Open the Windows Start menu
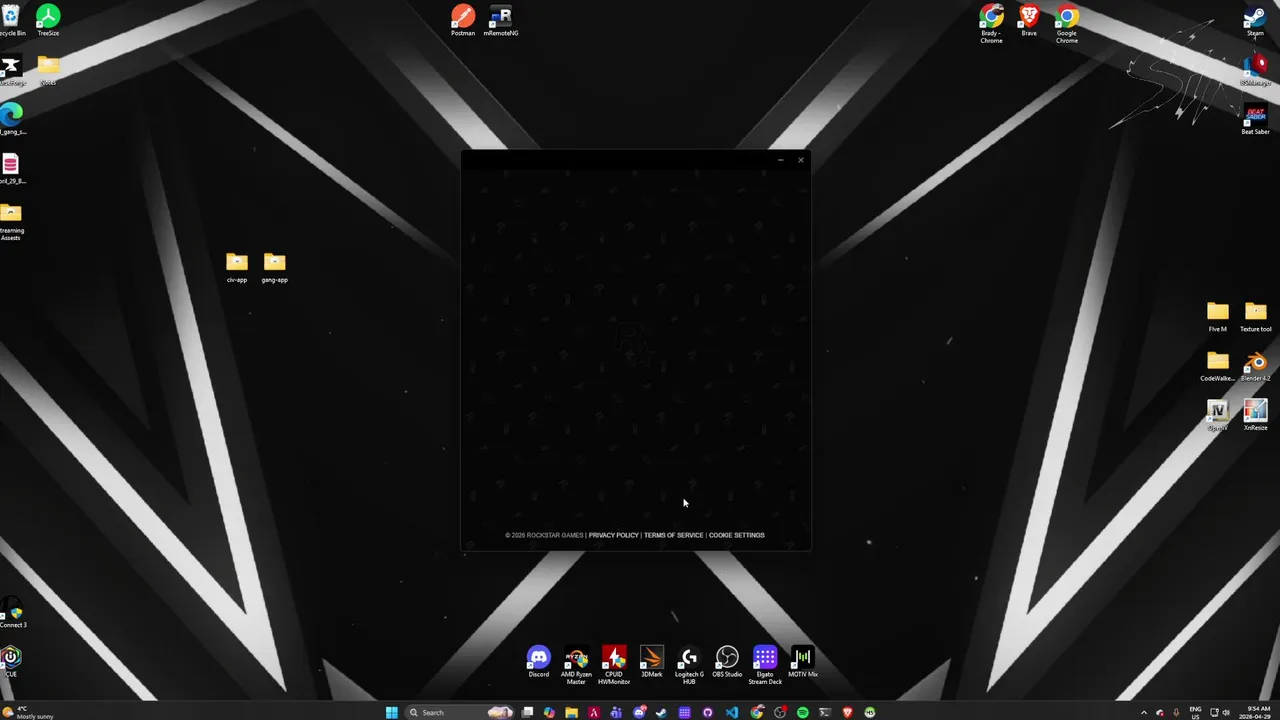The image size is (1280, 720). (x=392, y=712)
